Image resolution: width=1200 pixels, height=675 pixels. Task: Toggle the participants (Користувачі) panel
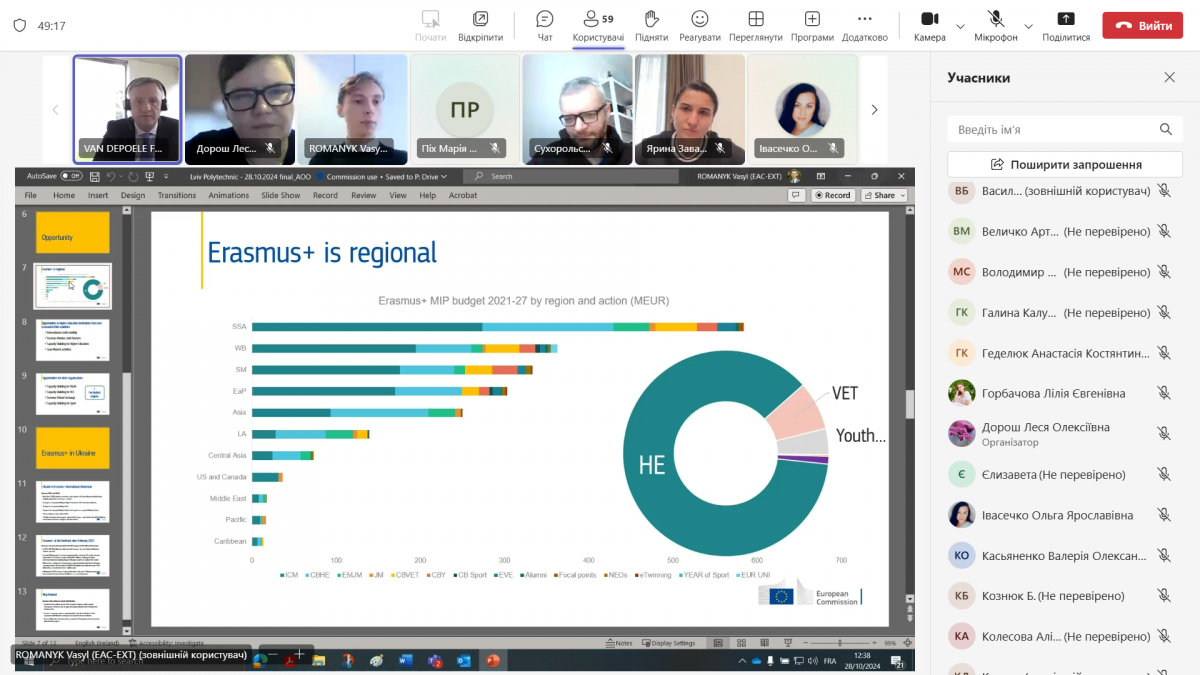point(598,25)
